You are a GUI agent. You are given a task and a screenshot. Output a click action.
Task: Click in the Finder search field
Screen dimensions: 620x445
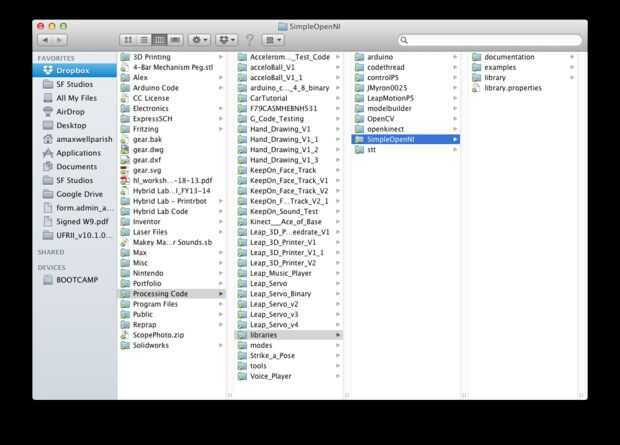tap(490, 40)
